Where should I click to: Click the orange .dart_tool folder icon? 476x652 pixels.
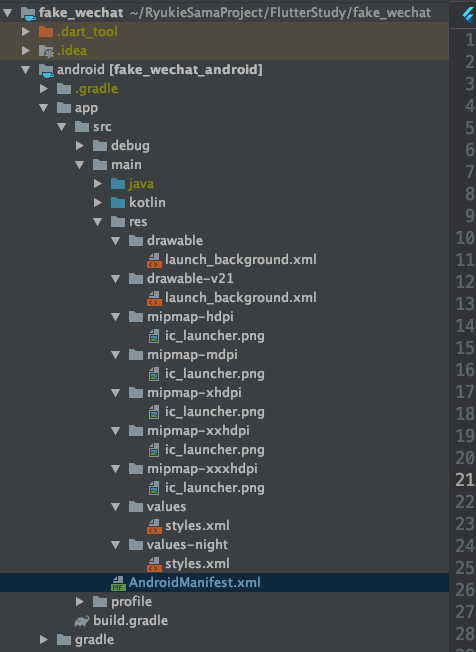click(46, 32)
